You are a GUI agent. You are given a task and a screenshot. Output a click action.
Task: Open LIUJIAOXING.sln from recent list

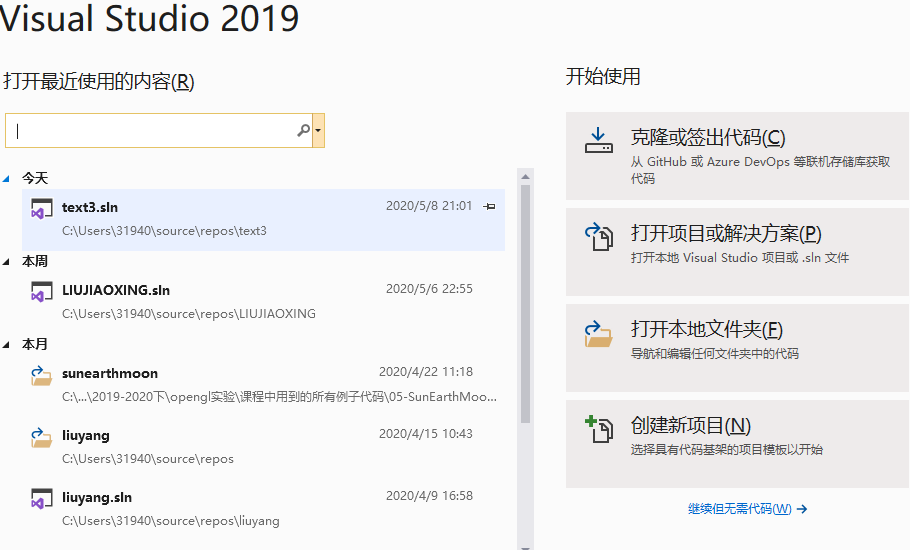263,302
